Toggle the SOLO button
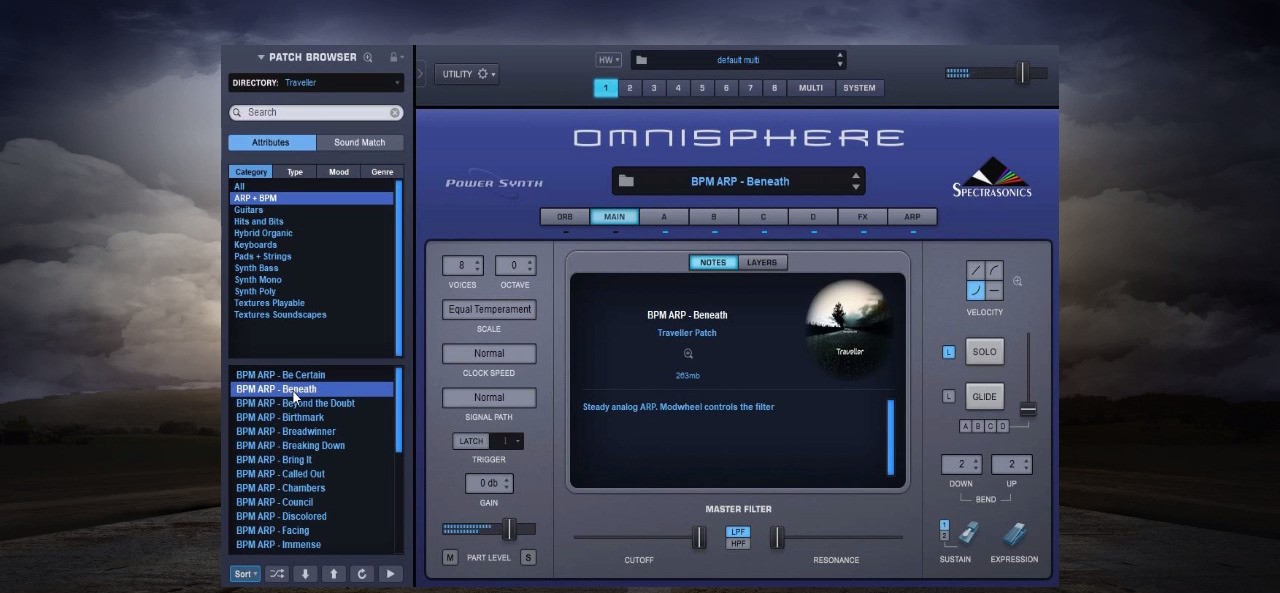 point(984,352)
